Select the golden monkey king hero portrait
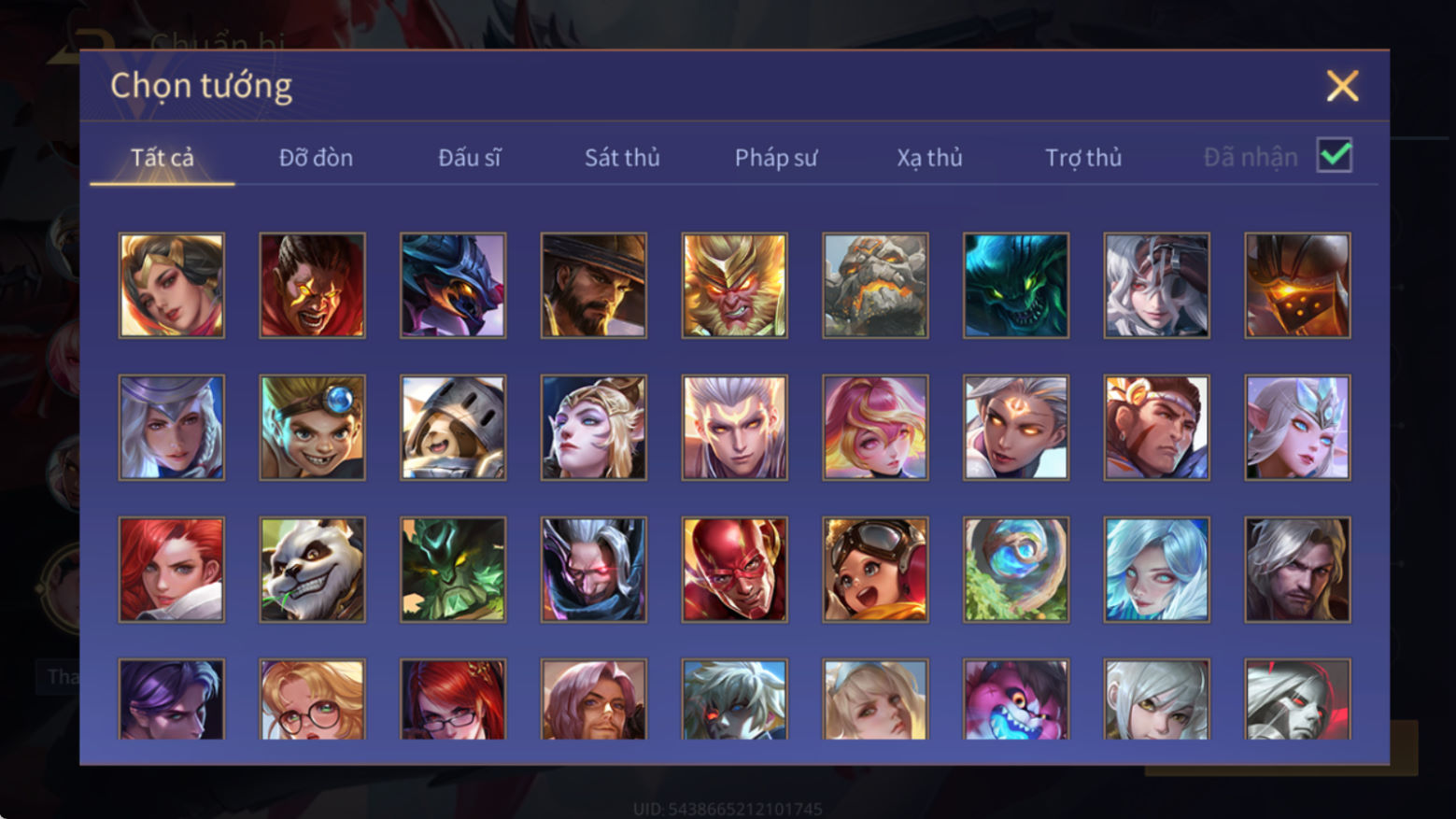Viewport: 1456px width, 819px height. tap(734, 285)
